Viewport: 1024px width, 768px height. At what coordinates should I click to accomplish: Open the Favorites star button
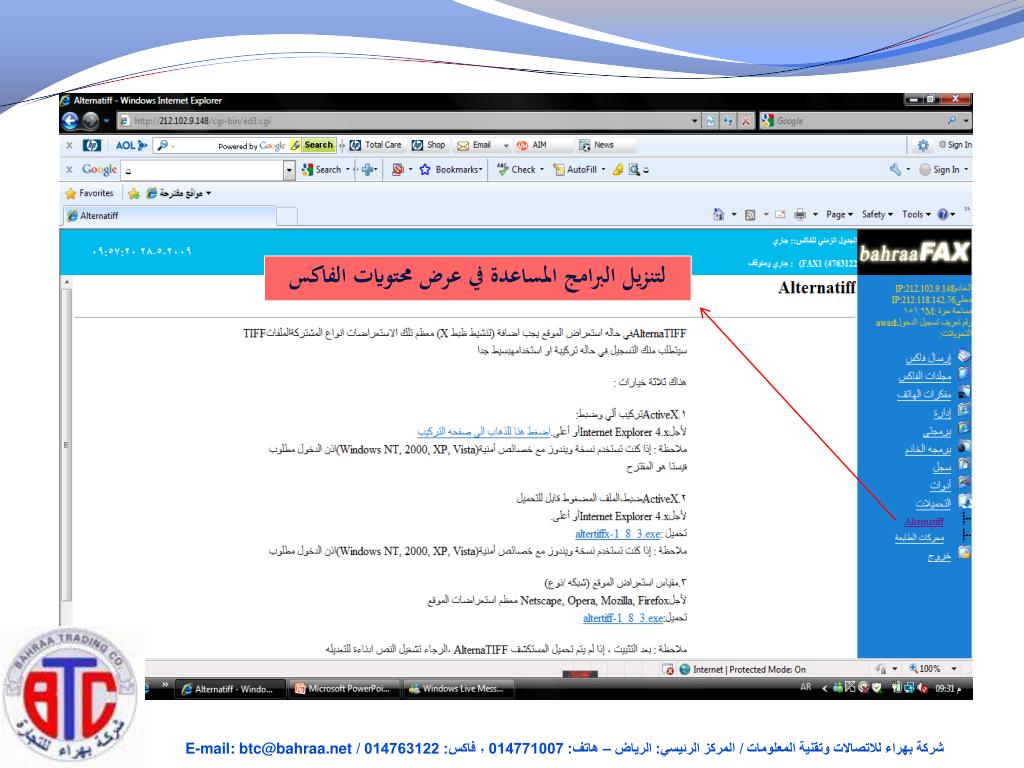89,193
